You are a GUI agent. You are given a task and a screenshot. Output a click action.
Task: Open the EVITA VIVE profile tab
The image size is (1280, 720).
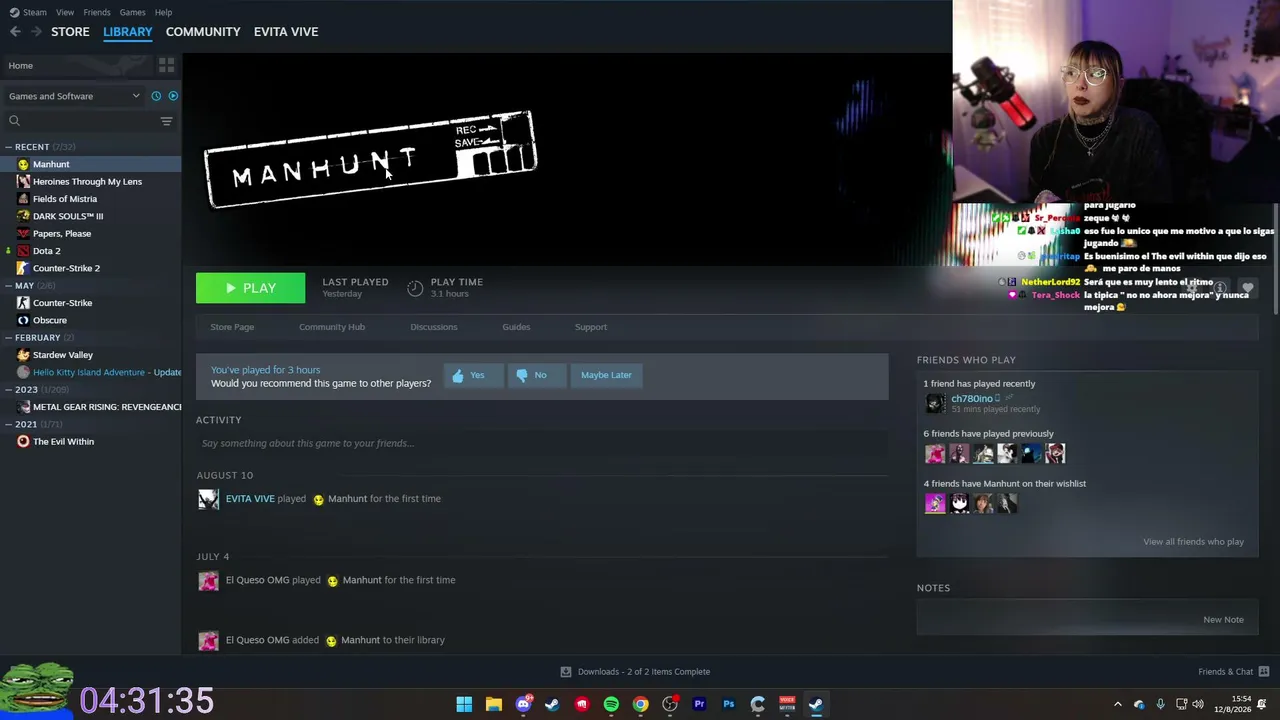[286, 32]
